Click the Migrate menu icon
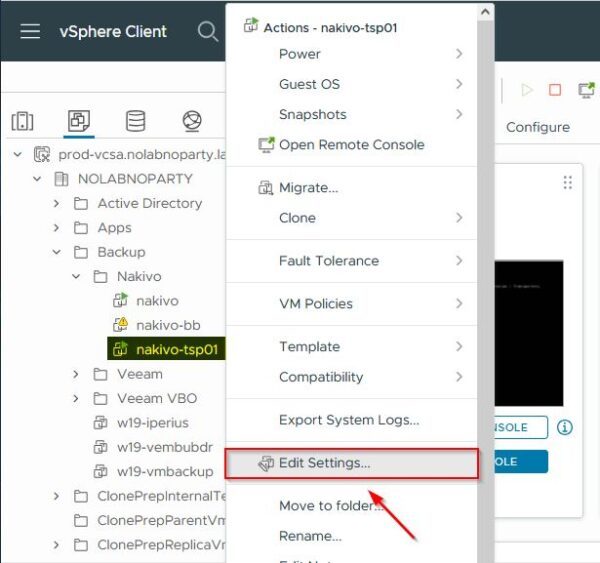This screenshot has height=563, width=600. pyautogui.click(x=266, y=188)
